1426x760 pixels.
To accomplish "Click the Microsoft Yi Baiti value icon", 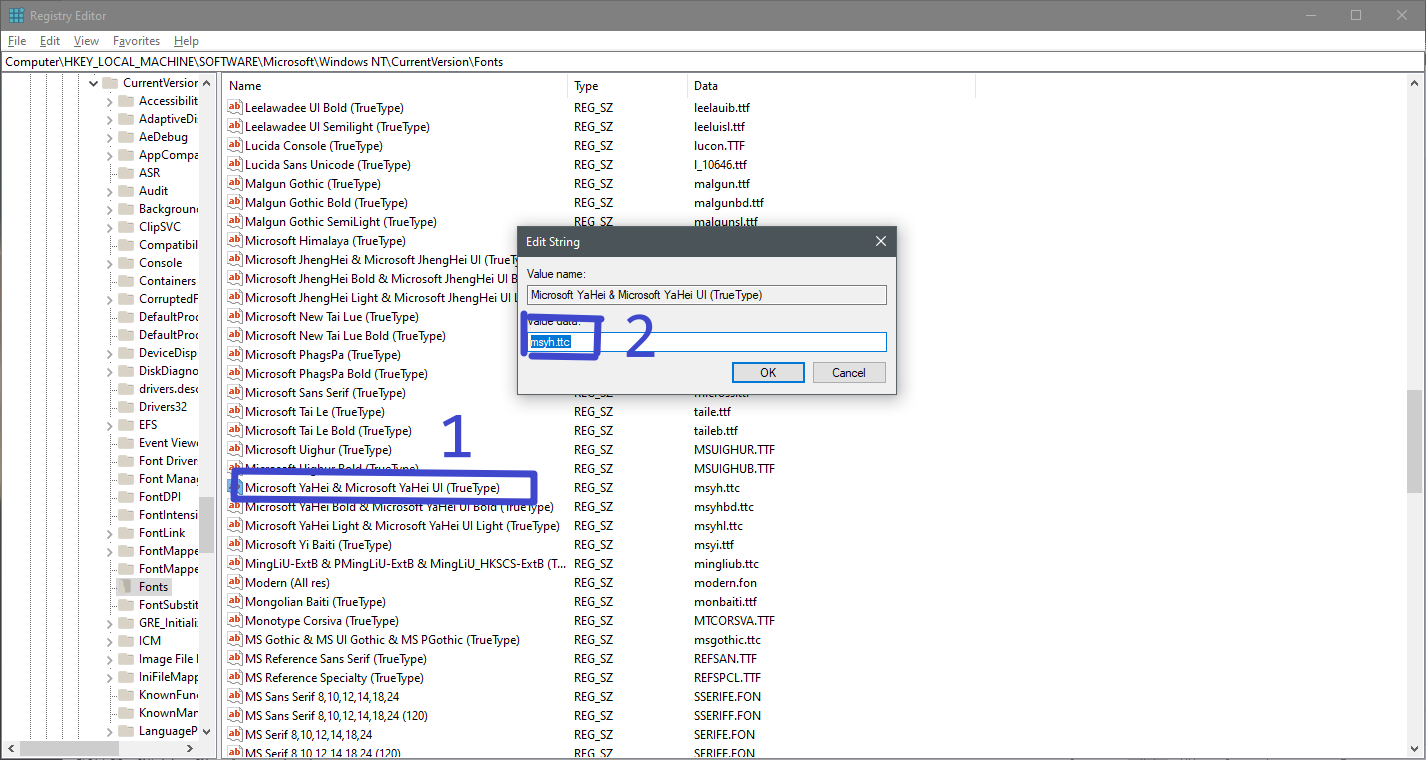I will (x=235, y=545).
